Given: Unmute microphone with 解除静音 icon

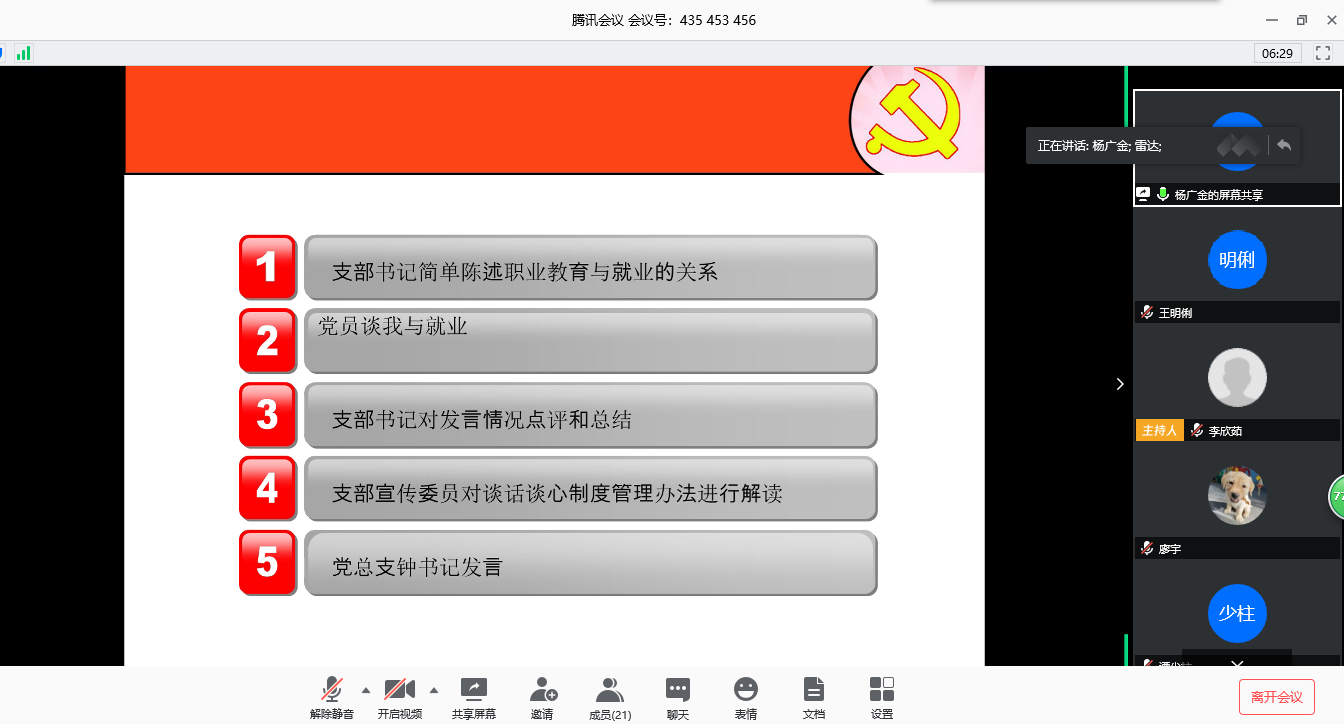Looking at the screenshot, I should (331, 690).
